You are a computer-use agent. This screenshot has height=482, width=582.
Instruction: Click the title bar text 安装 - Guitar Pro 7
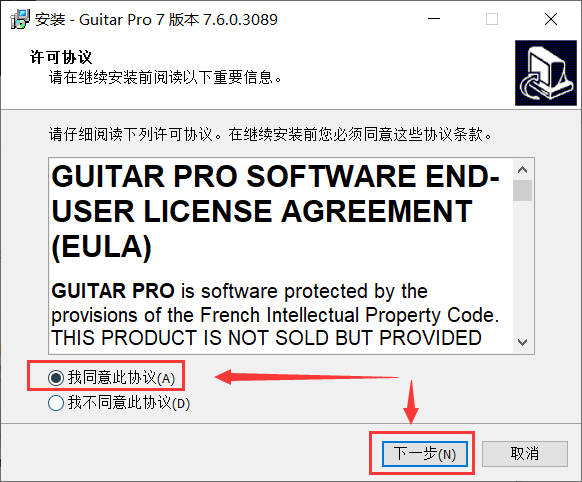coord(156,19)
